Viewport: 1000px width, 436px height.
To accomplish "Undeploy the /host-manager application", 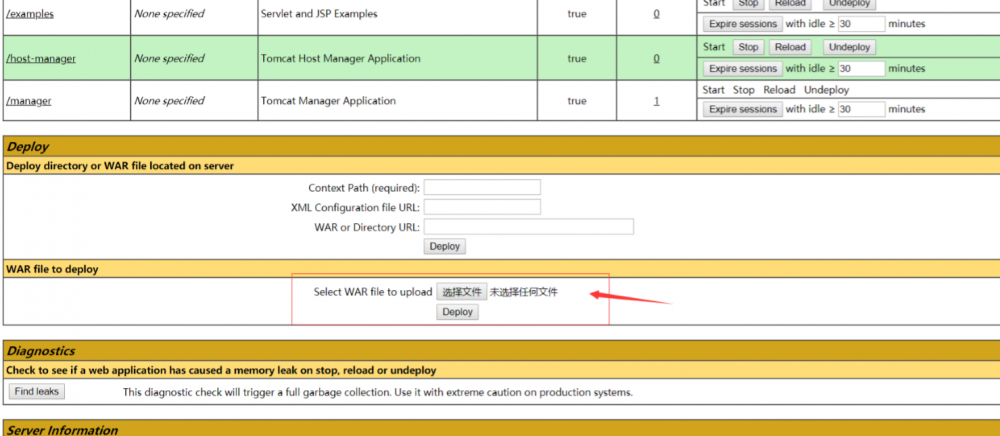I will click(x=849, y=47).
